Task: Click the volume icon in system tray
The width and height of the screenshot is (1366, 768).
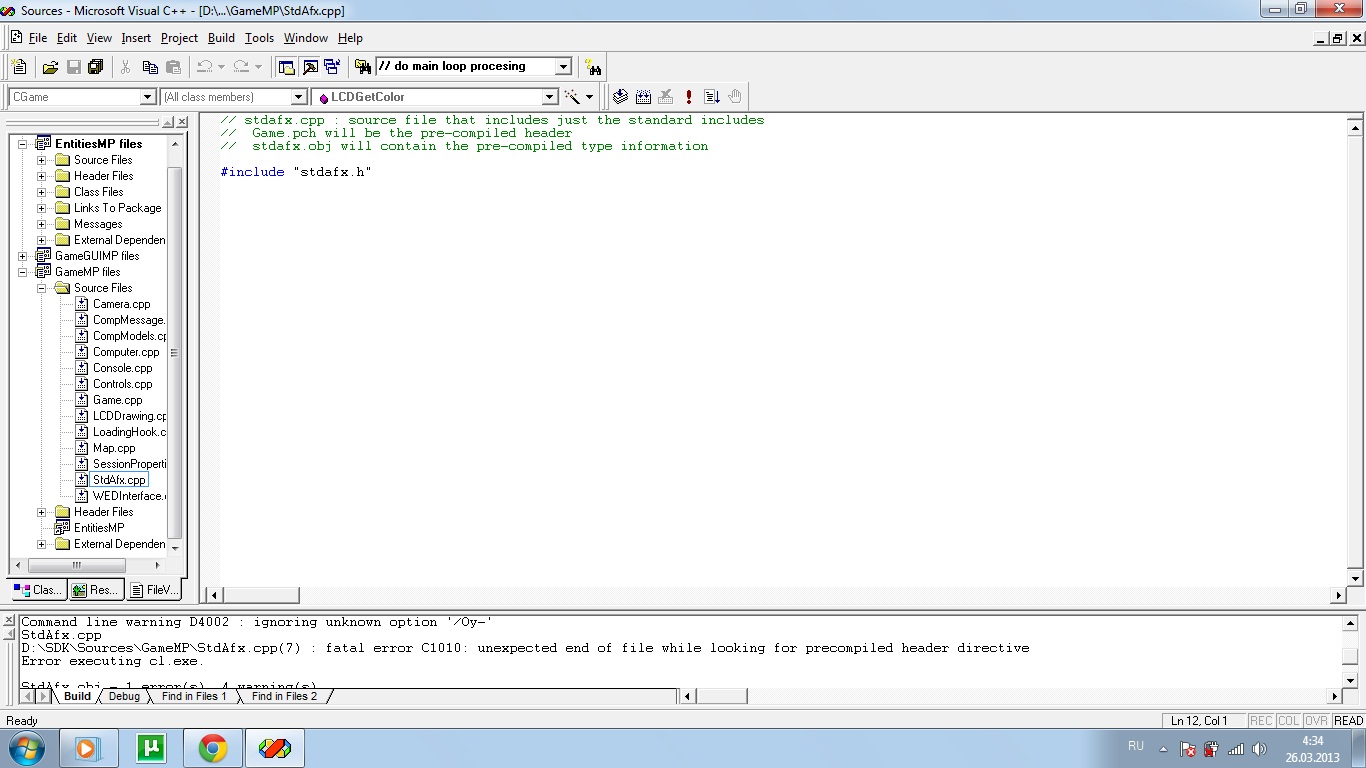Action: [1260, 749]
